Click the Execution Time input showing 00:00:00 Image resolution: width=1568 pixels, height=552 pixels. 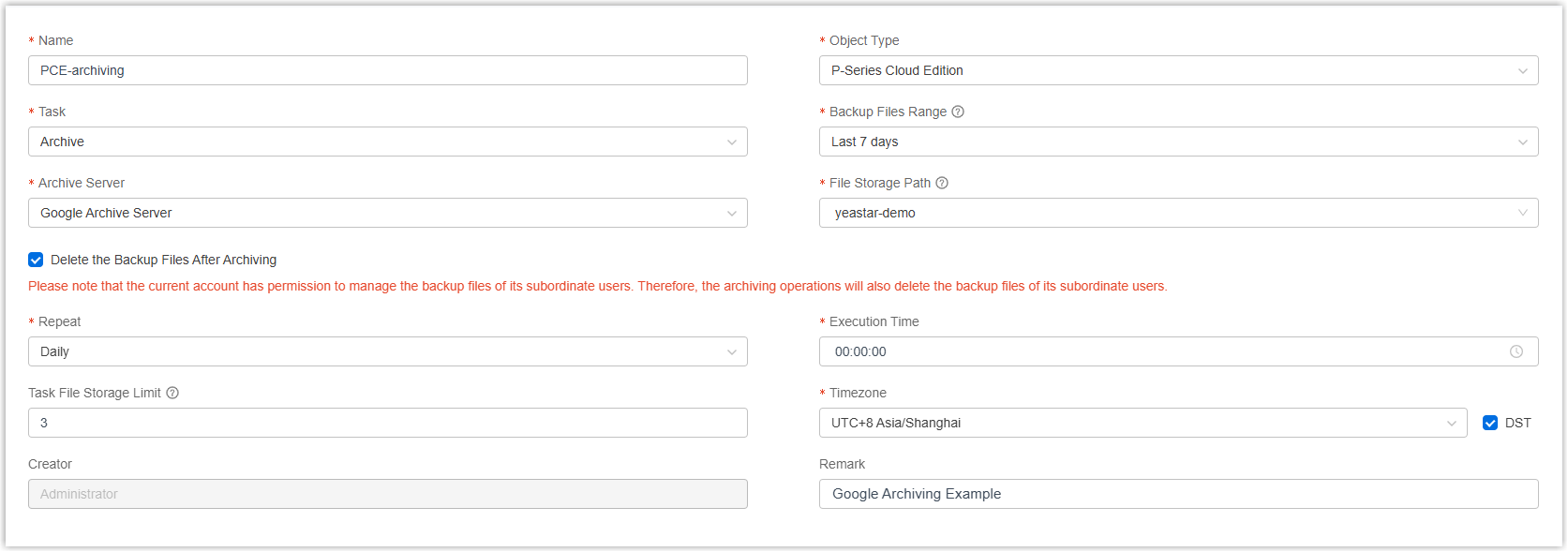click(1162, 351)
